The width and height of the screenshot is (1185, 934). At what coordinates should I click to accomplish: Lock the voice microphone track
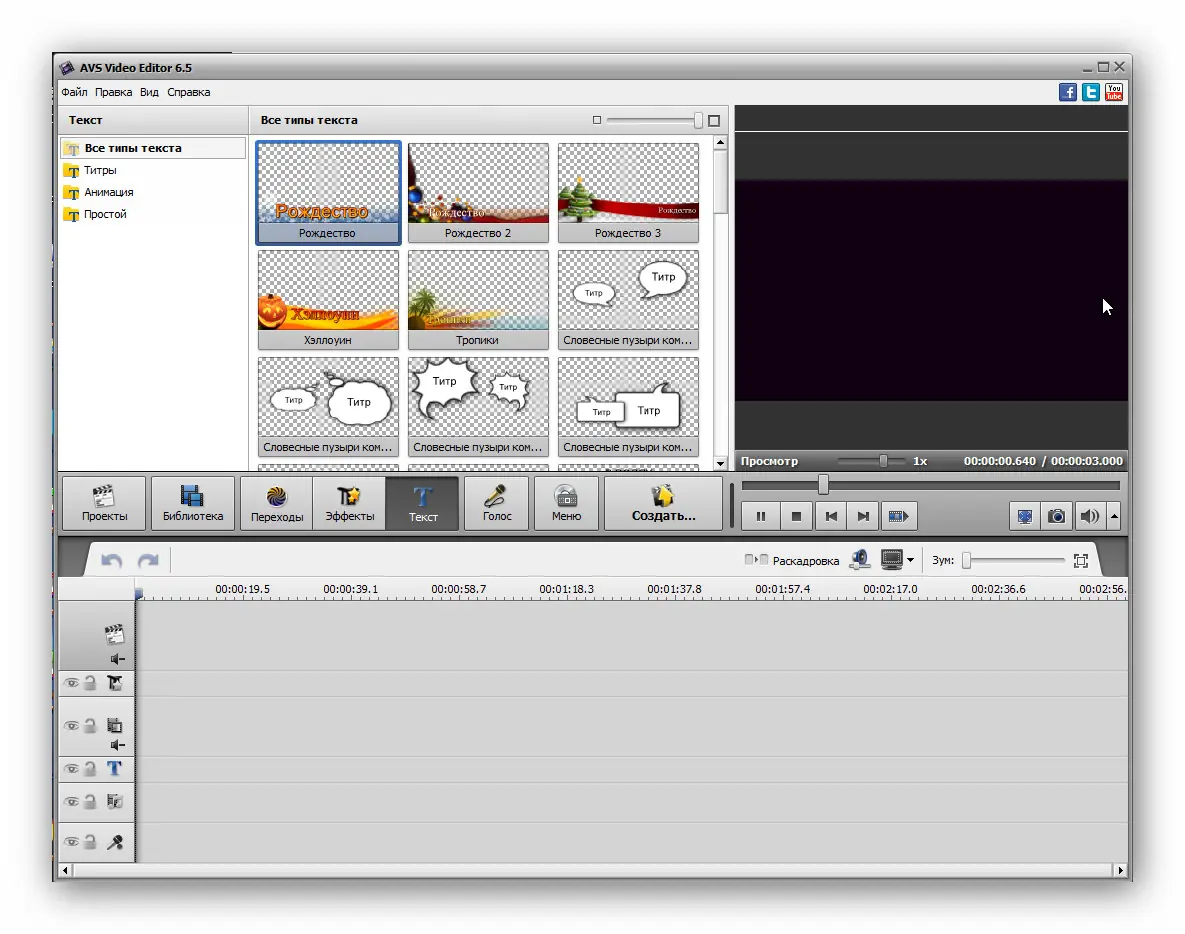coord(90,842)
